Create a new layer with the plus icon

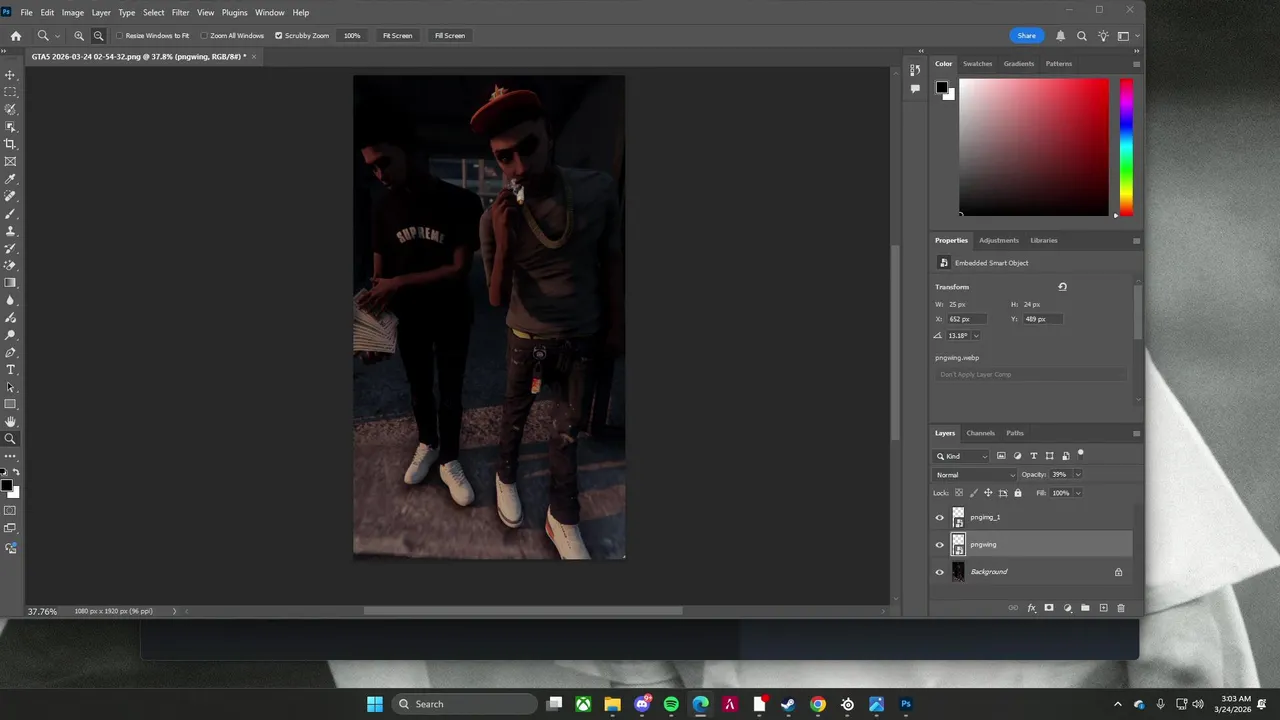coord(1103,608)
